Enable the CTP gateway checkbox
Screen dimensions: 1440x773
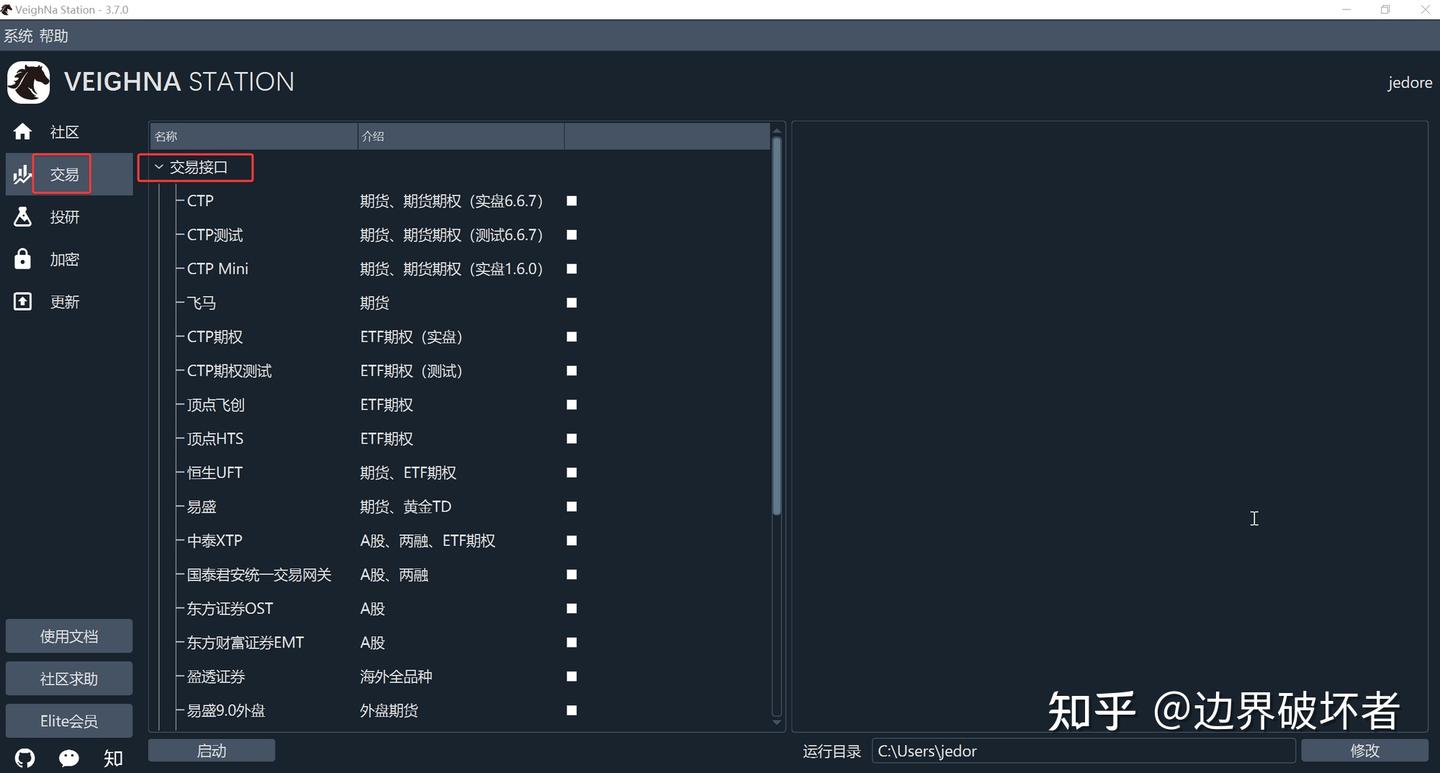pyautogui.click(x=571, y=200)
